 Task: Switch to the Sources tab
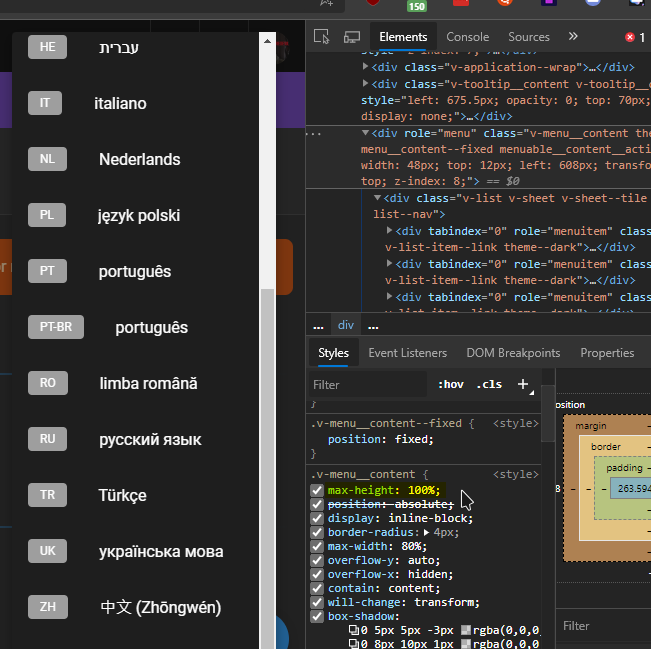point(529,37)
